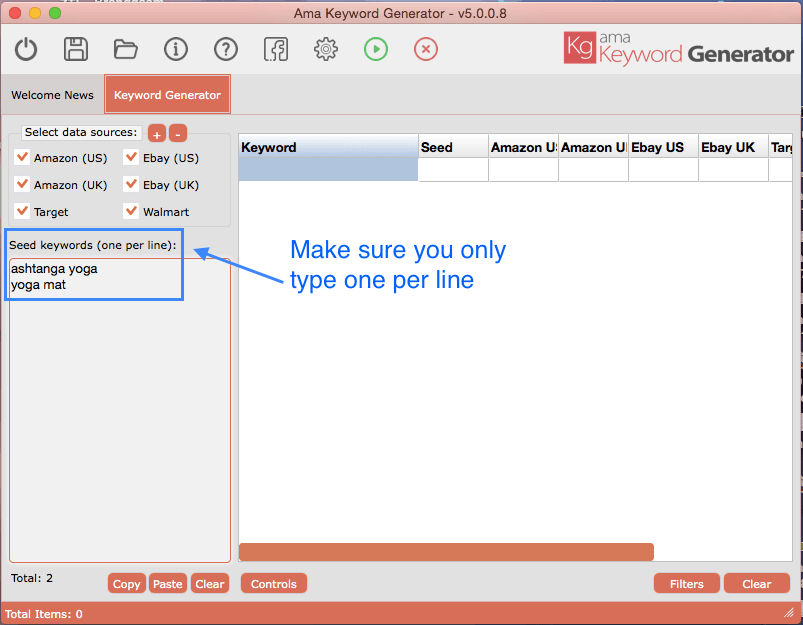Viewport: 803px width, 625px height.
Task: Clear the results table
Action: tap(756, 584)
